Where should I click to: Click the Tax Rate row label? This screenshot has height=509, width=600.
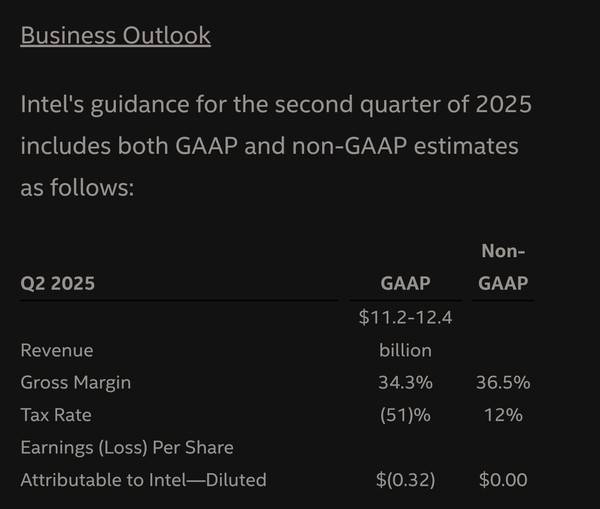56,415
